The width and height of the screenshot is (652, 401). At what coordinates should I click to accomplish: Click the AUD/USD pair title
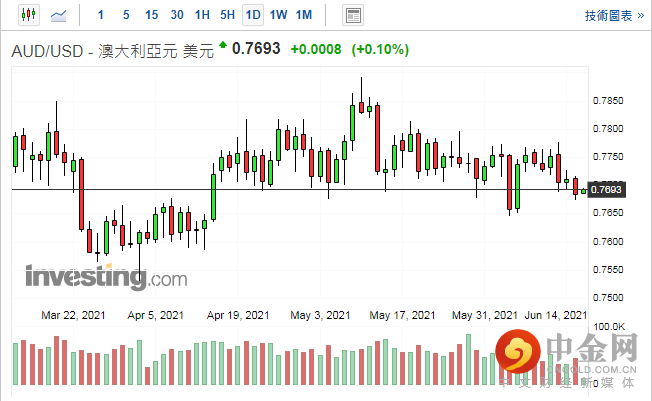pyautogui.click(x=112, y=51)
